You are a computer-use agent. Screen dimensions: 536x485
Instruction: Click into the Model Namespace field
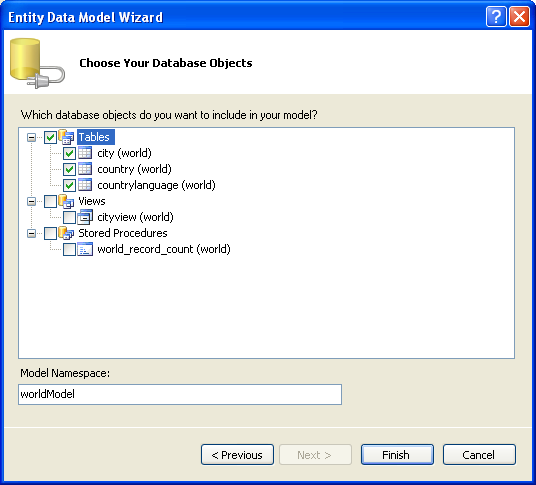(180, 394)
